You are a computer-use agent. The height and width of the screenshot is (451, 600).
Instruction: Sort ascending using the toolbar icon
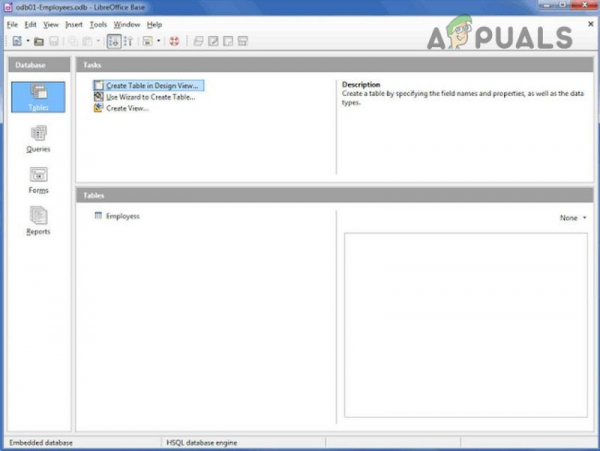point(114,41)
